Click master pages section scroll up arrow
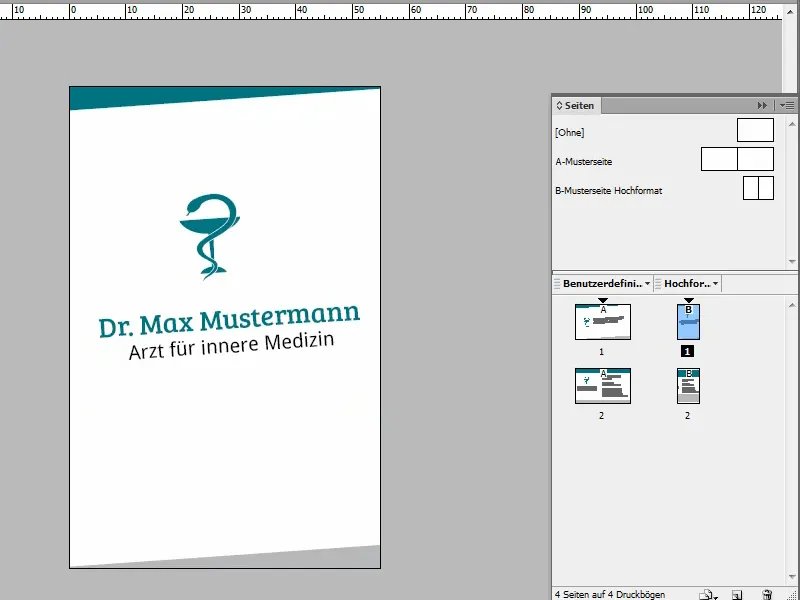This screenshot has width=800, height=600. (792, 124)
